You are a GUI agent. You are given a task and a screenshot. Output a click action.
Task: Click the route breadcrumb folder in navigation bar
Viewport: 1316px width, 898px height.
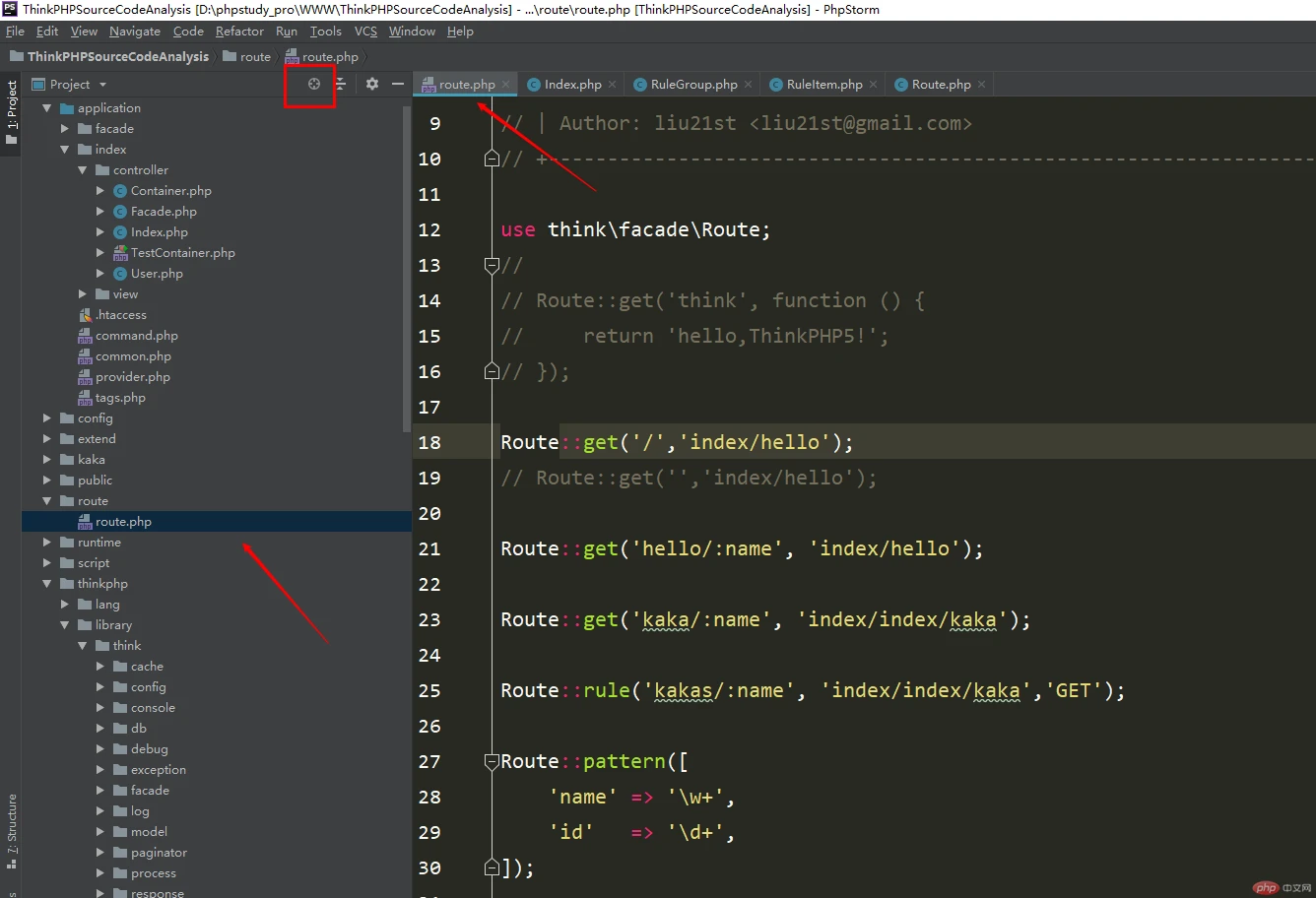tap(254, 57)
